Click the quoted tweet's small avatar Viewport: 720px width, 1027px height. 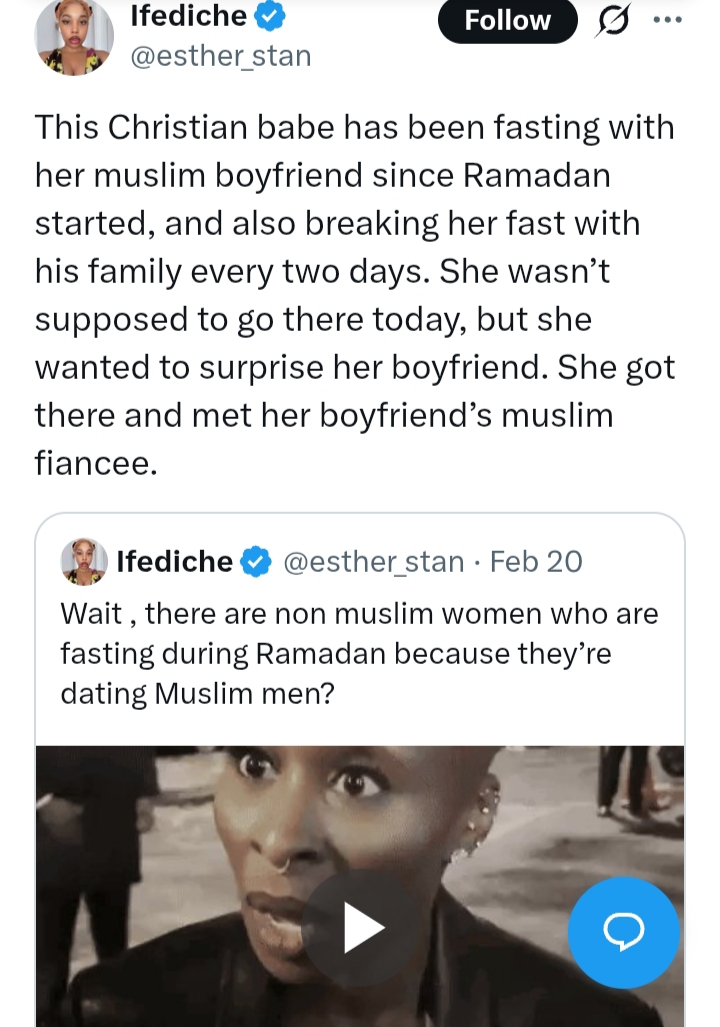pyautogui.click(x=84, y=561)
